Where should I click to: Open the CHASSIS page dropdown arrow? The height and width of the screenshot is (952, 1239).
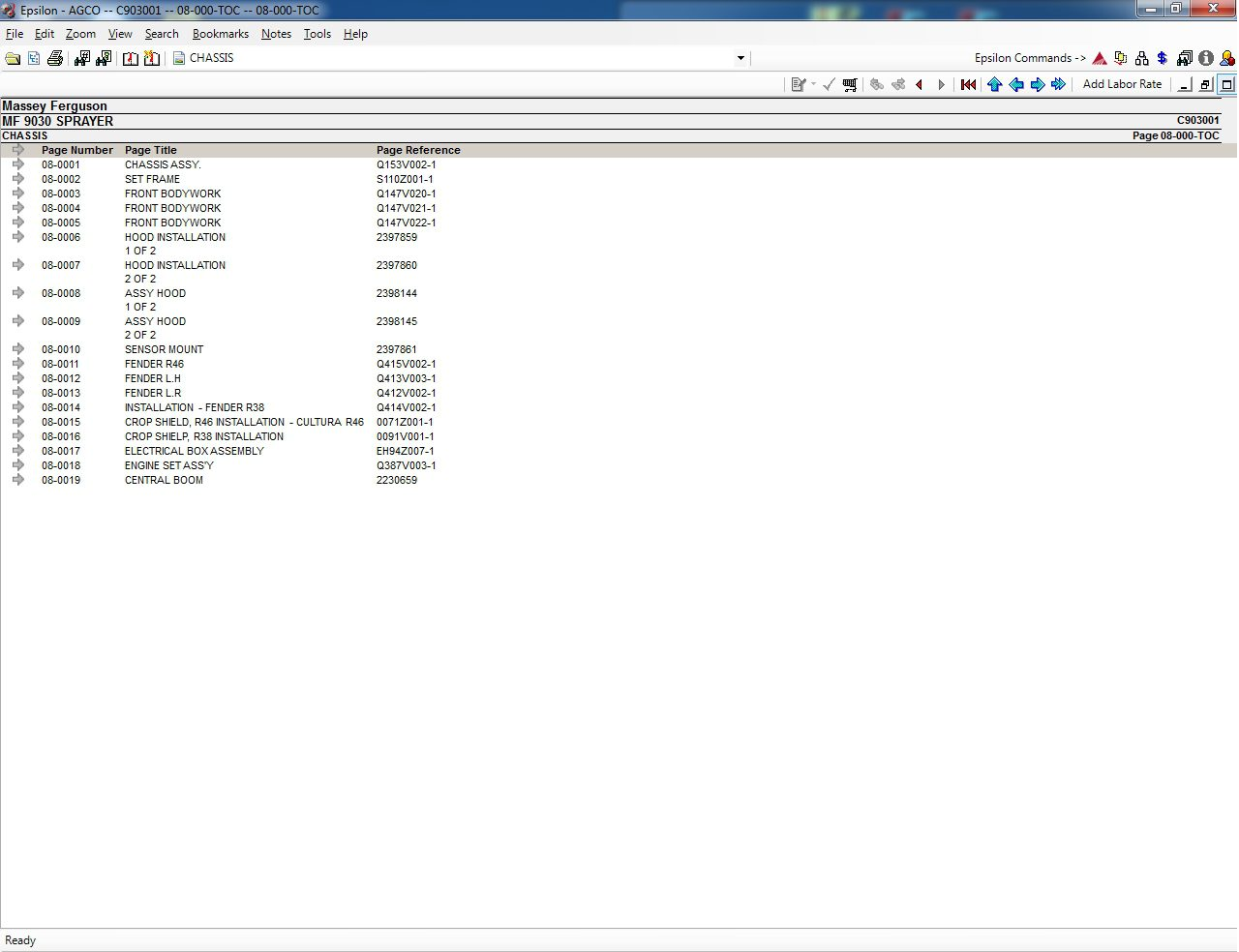[740, 58]
